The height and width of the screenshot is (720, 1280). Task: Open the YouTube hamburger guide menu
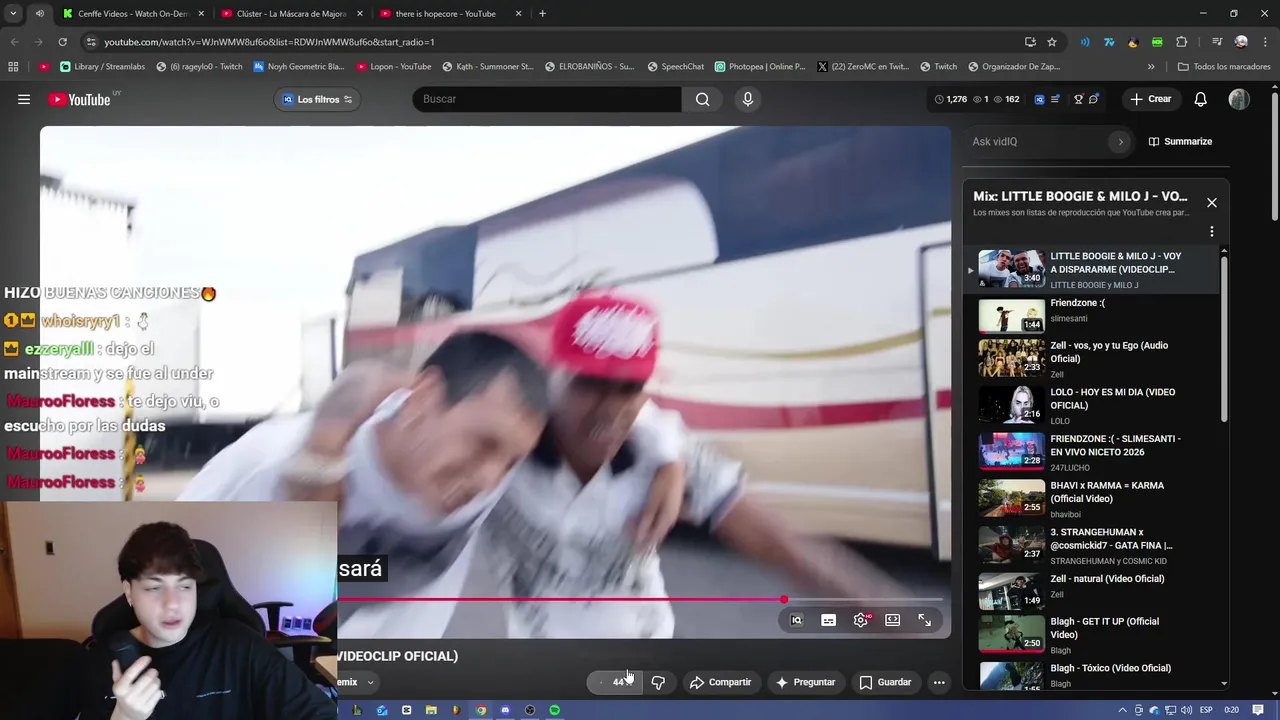point(24,99)
